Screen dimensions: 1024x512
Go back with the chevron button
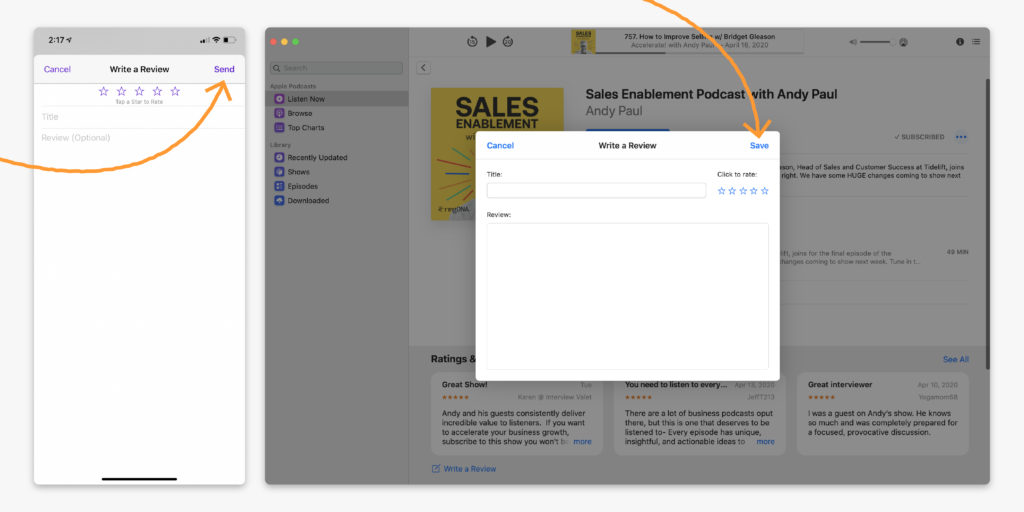click(x=423, y=67)
